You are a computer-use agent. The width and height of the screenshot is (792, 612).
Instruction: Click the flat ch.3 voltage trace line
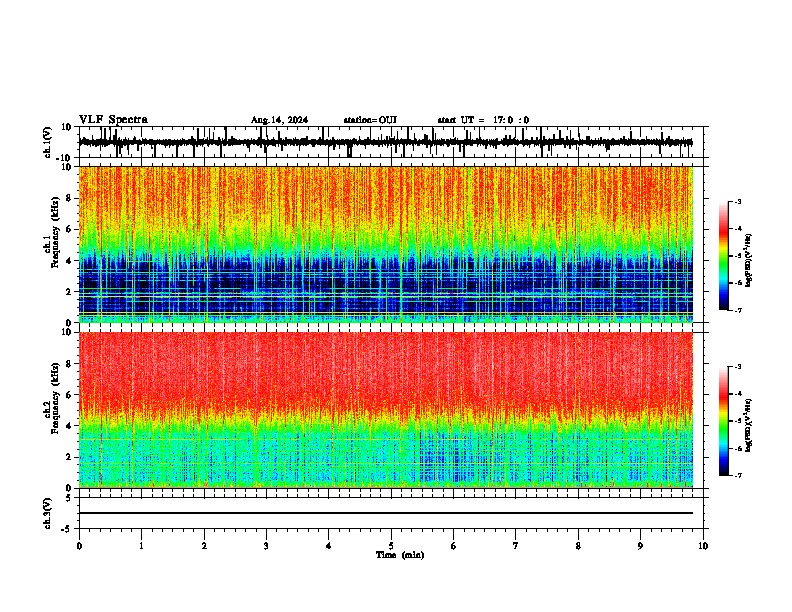[386, 513]
